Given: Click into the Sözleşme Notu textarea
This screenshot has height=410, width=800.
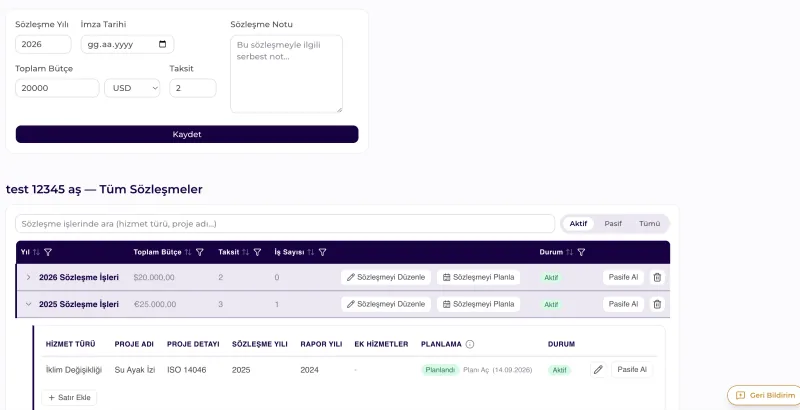Looking at the screenshot, I should coord(286,74).
